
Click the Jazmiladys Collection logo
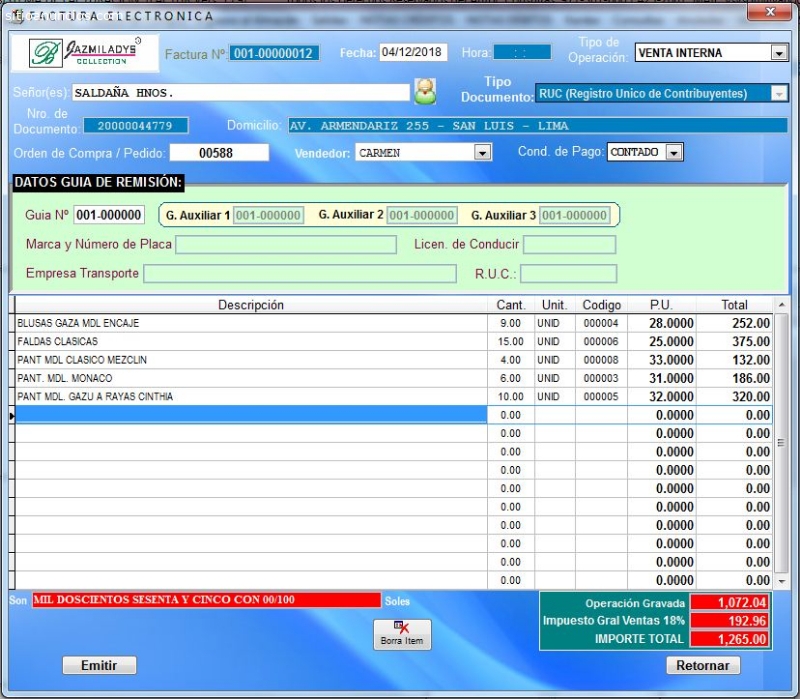coord(85,53)
